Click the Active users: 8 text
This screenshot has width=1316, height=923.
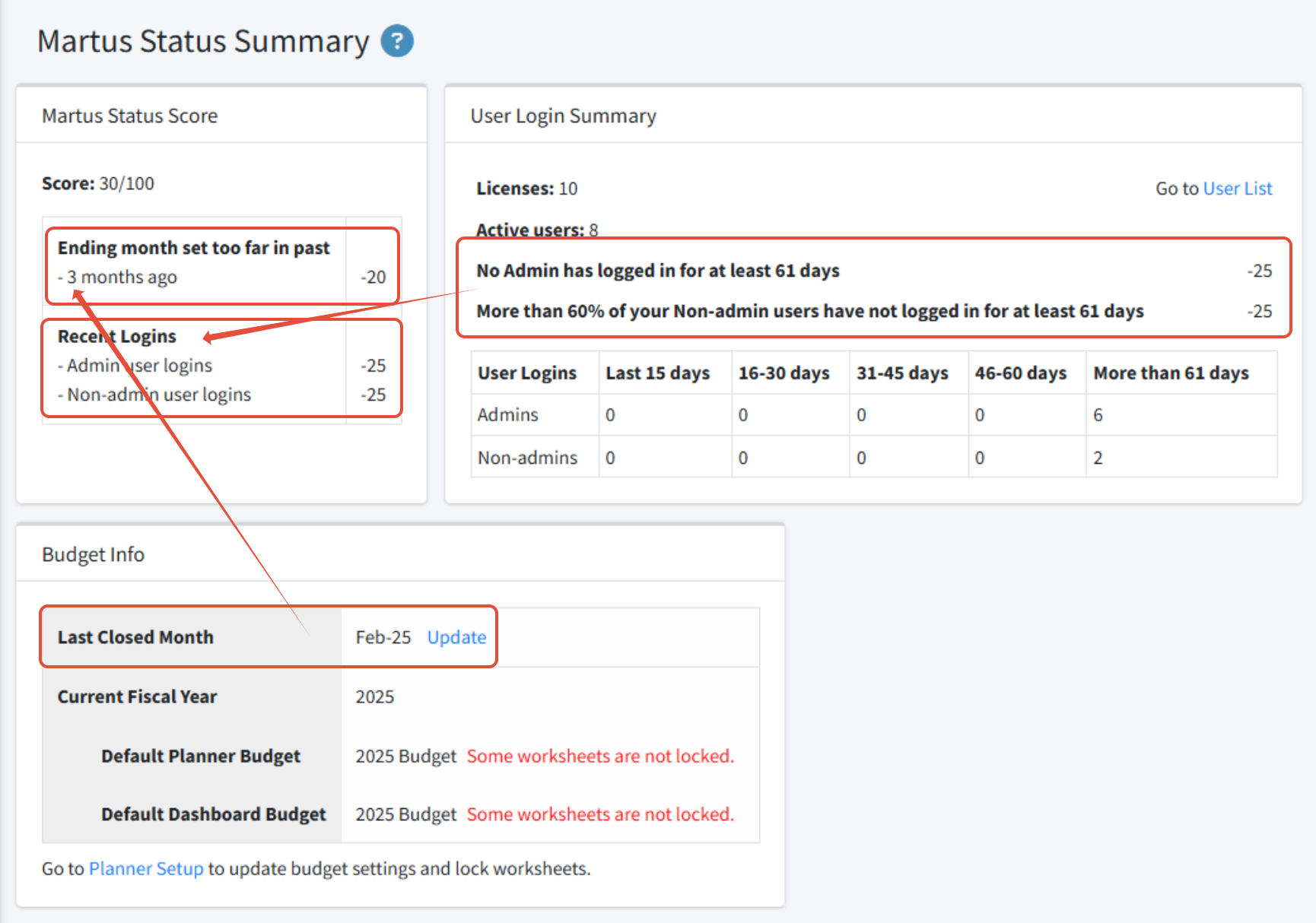click(537, 230)
